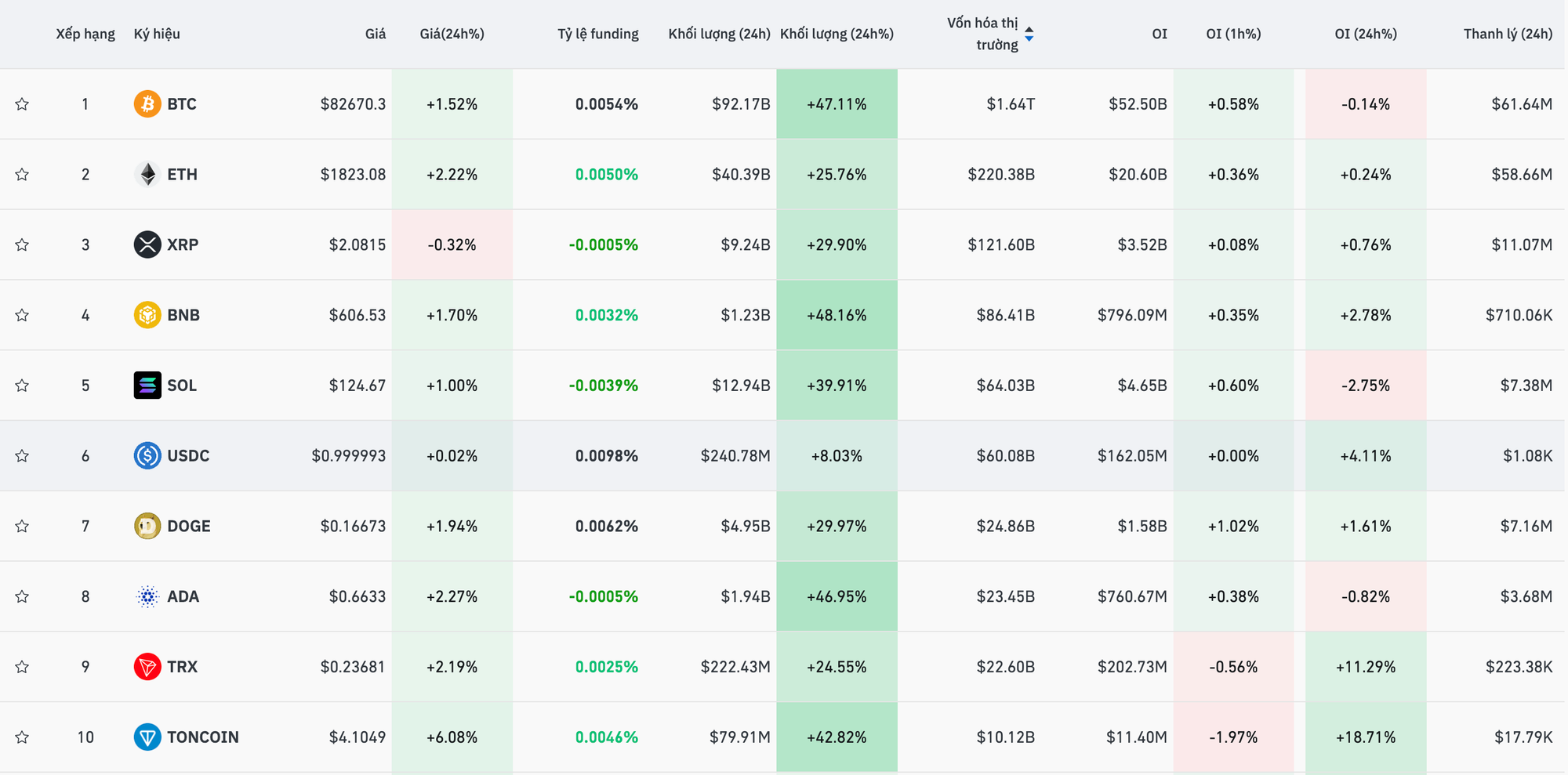Open the TONCOIN symbol link
Screen dimensions: 1568x775
pos(202,737)
